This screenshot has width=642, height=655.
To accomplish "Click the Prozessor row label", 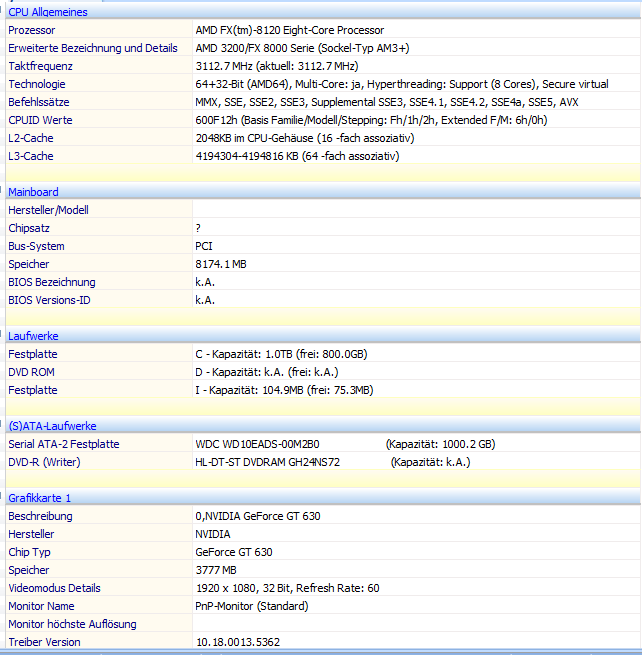I will click(31, 30).
